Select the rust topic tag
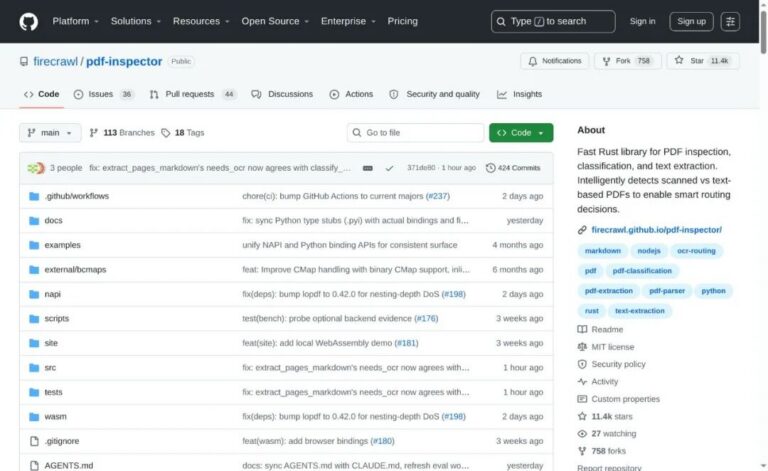 point(591,311)
